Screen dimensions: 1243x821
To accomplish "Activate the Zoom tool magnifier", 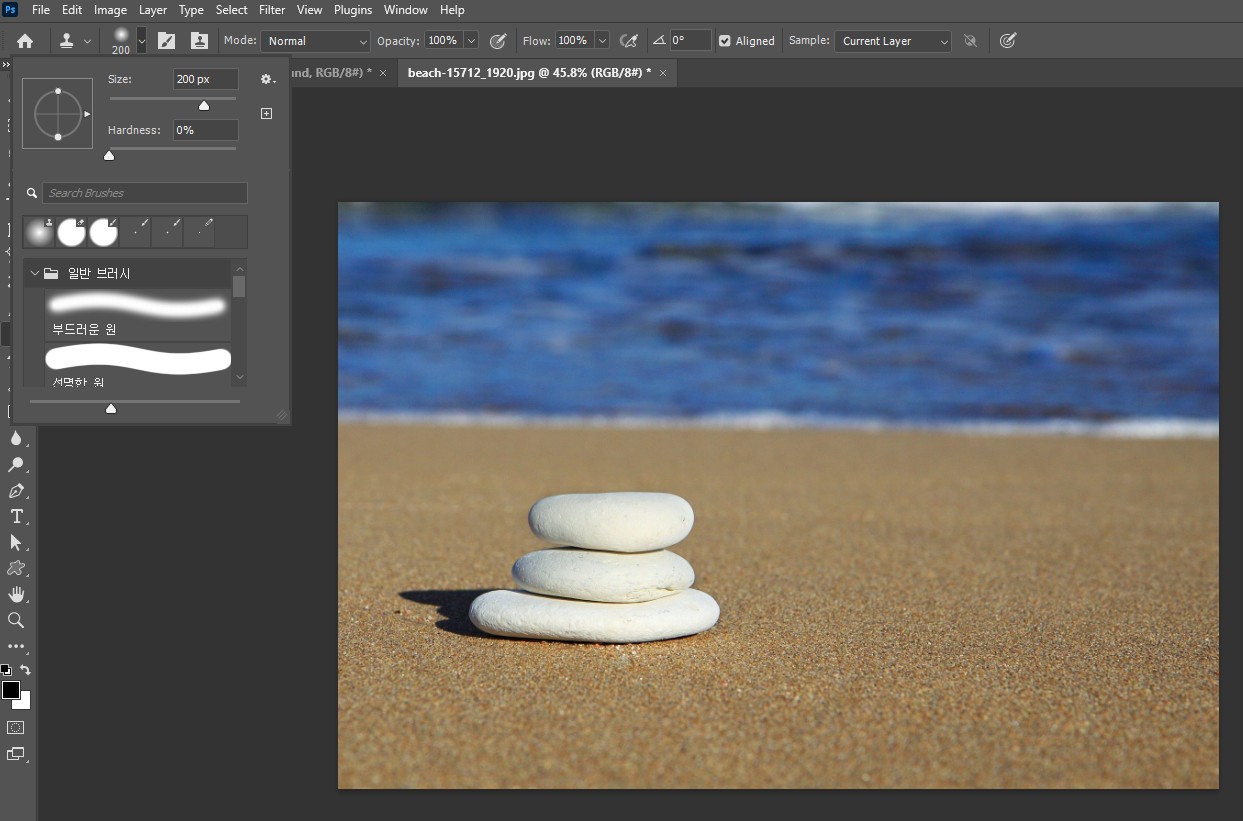I will pyautogui.click(x=16, y=620).
